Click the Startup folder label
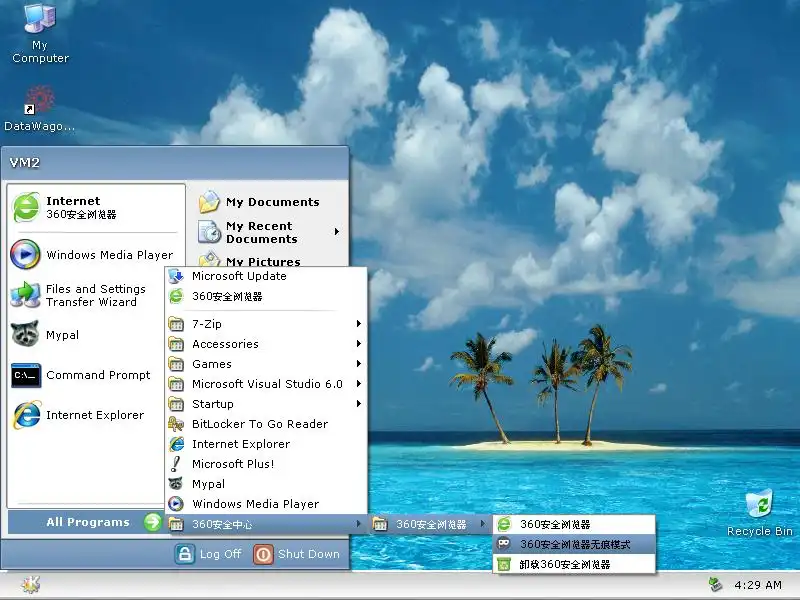Screen dimensions: 800x600 pos(213,404)
